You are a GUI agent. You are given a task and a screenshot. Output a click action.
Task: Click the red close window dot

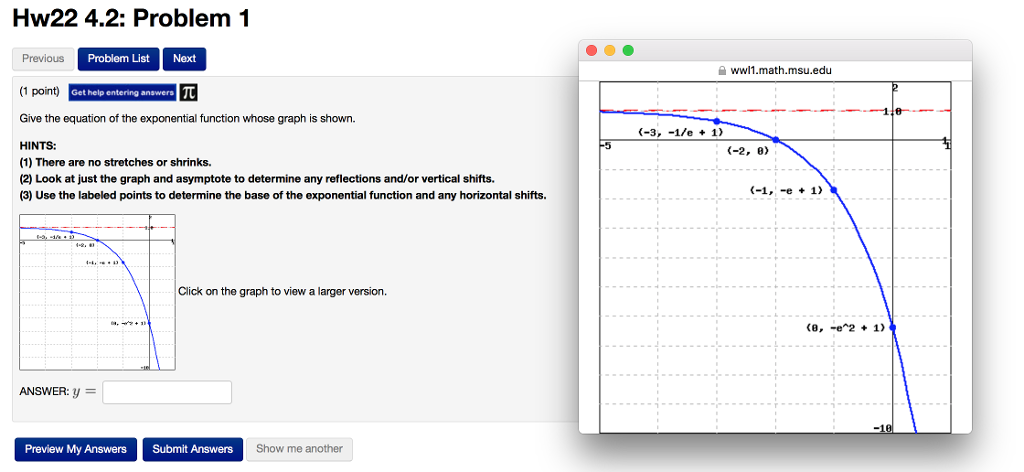tap(591, 51)
